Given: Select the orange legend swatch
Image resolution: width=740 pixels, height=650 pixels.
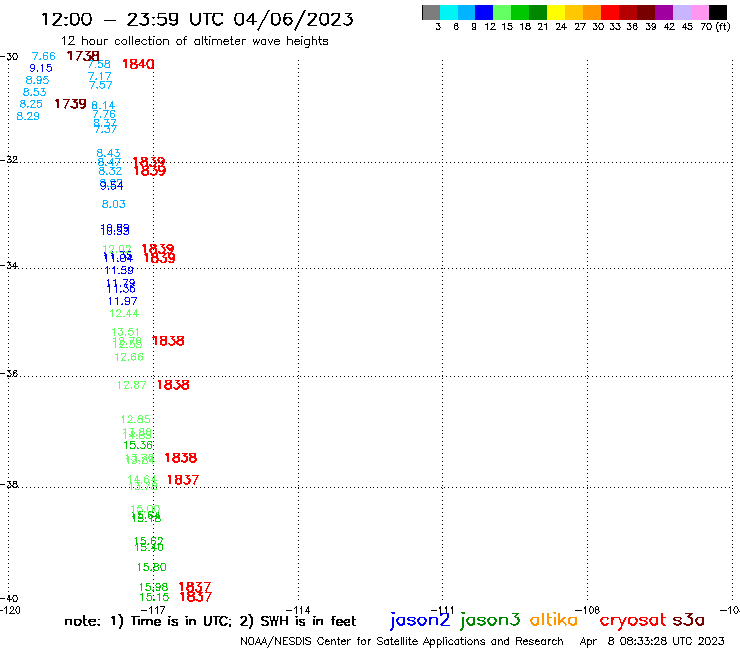Looking at the screenshot, I should tap(592, 12).
